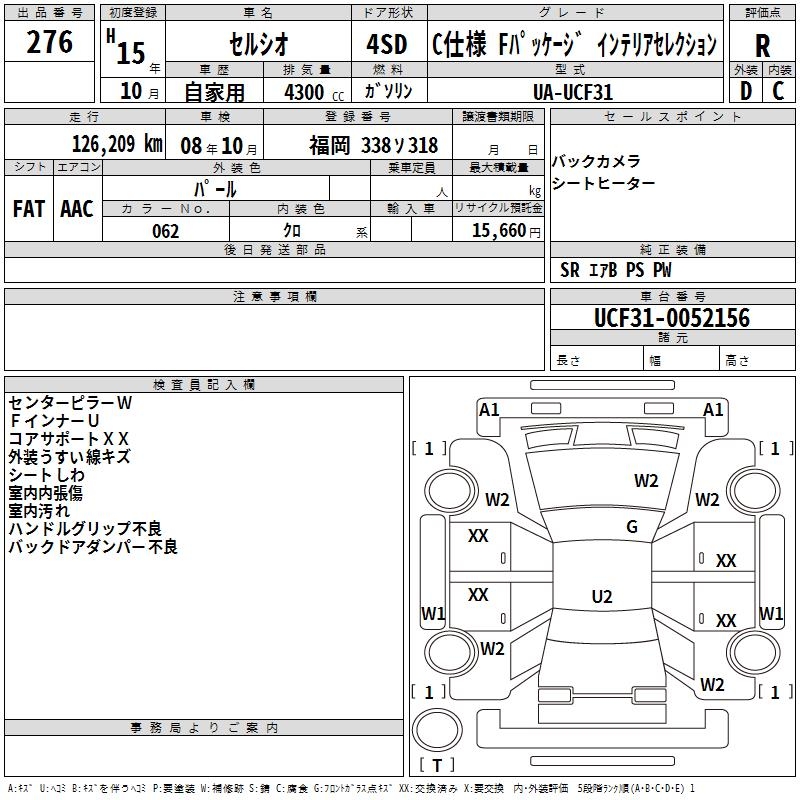Click the 注意事項欄 header
The image size is (800, 800).
click(274, 296)
